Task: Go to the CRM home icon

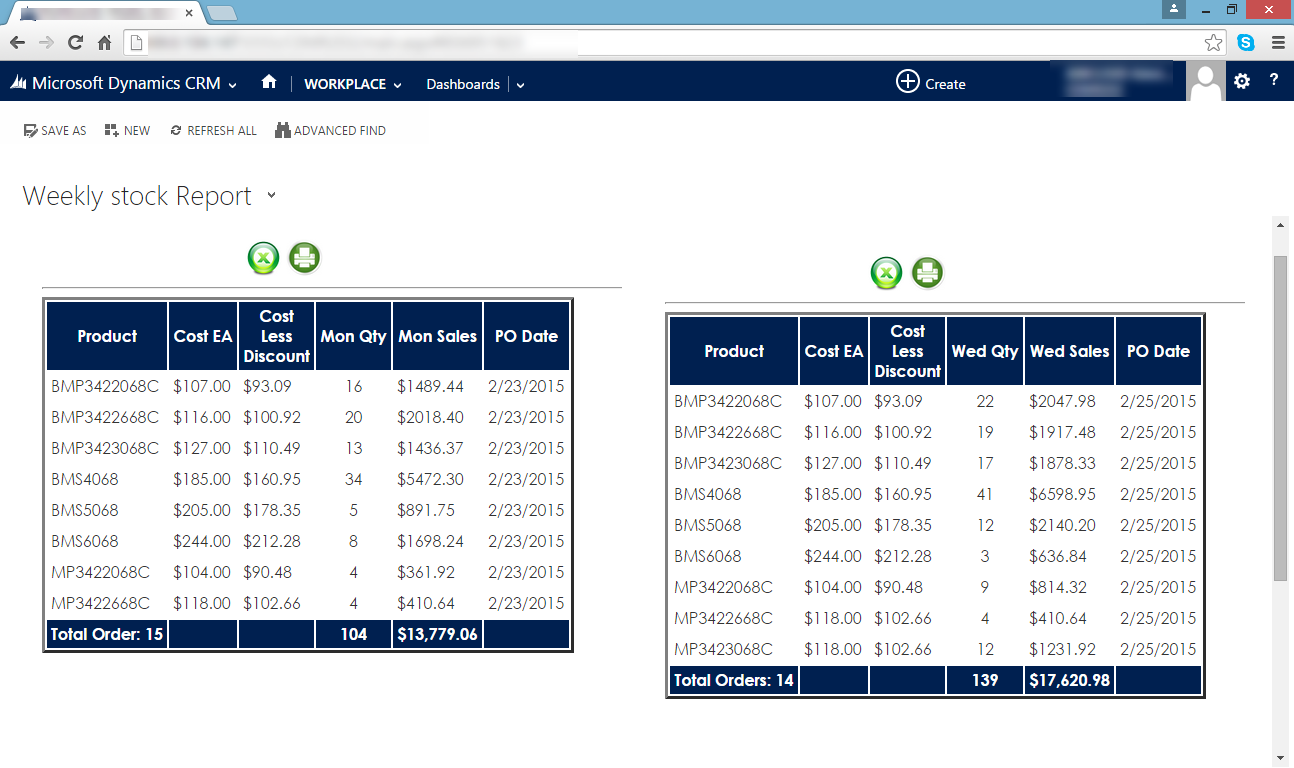Action: [x=269, y=83]
